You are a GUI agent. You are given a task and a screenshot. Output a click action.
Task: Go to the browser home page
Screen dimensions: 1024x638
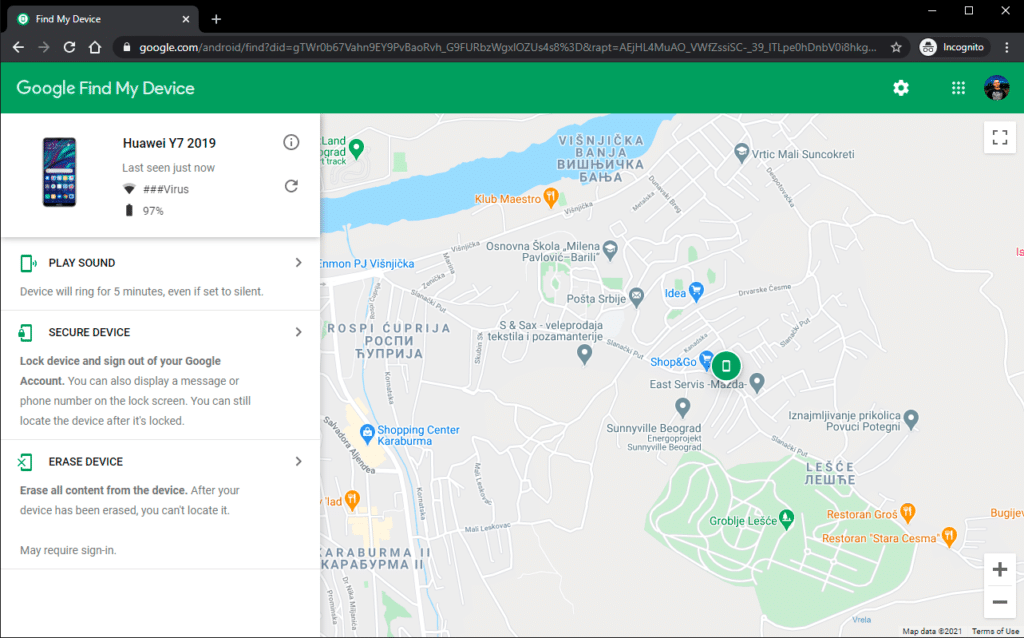(95, 47)
